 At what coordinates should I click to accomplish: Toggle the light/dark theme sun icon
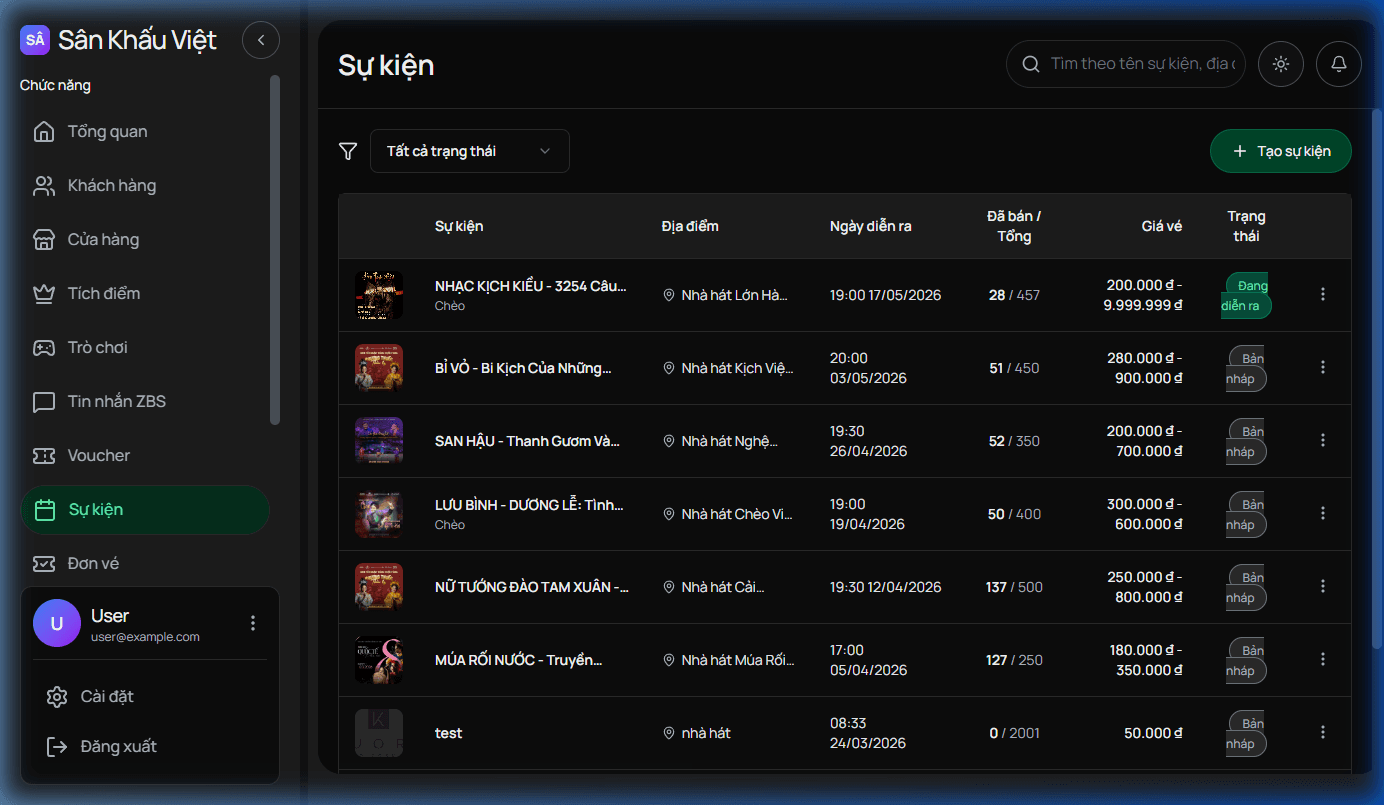pos(1281,64)
